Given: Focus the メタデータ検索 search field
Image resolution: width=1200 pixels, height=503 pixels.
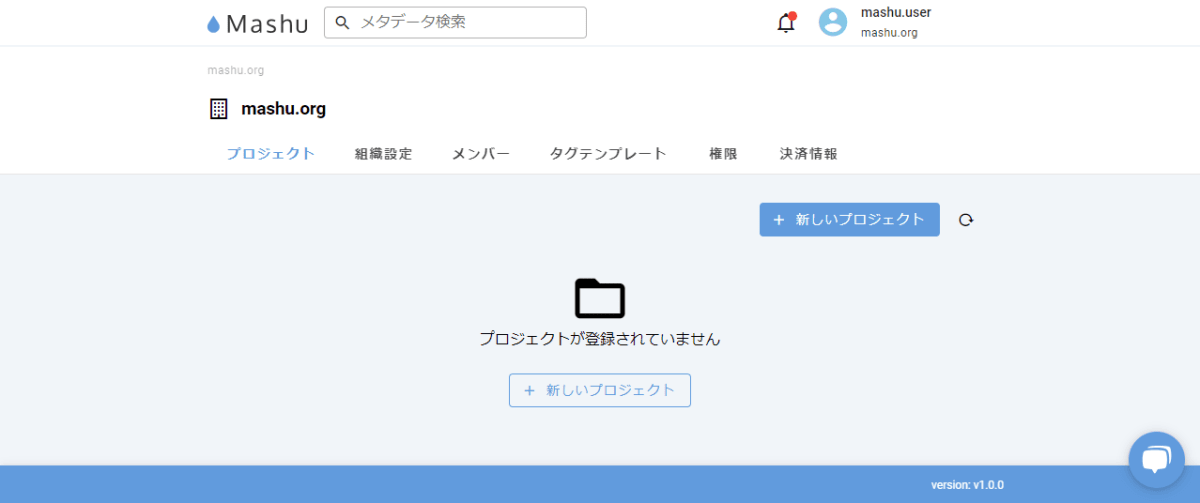Looking at the screenshot, I should coord(455,22).
